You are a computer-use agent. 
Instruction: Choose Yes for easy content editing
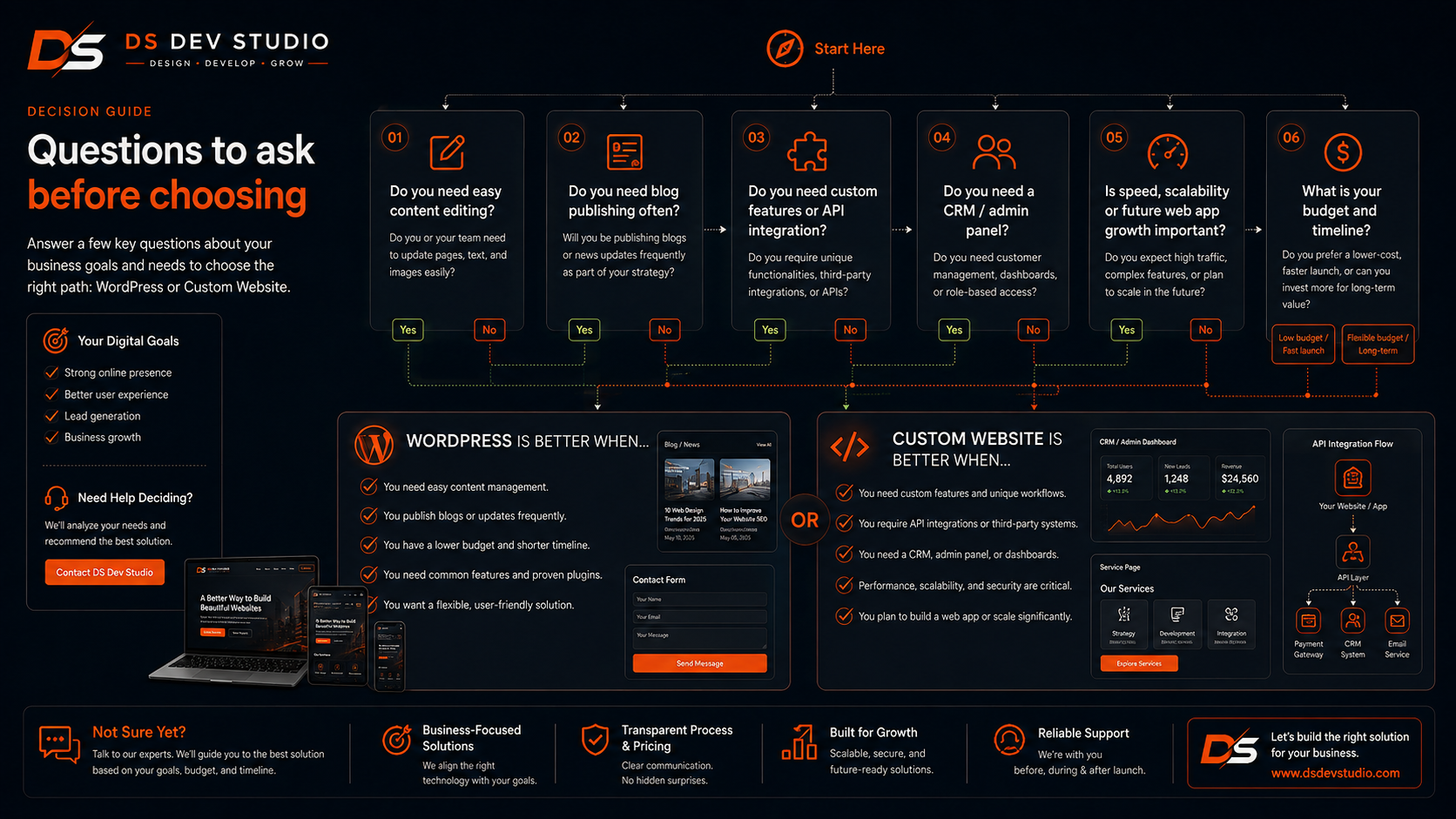click(x=408, y=330)
